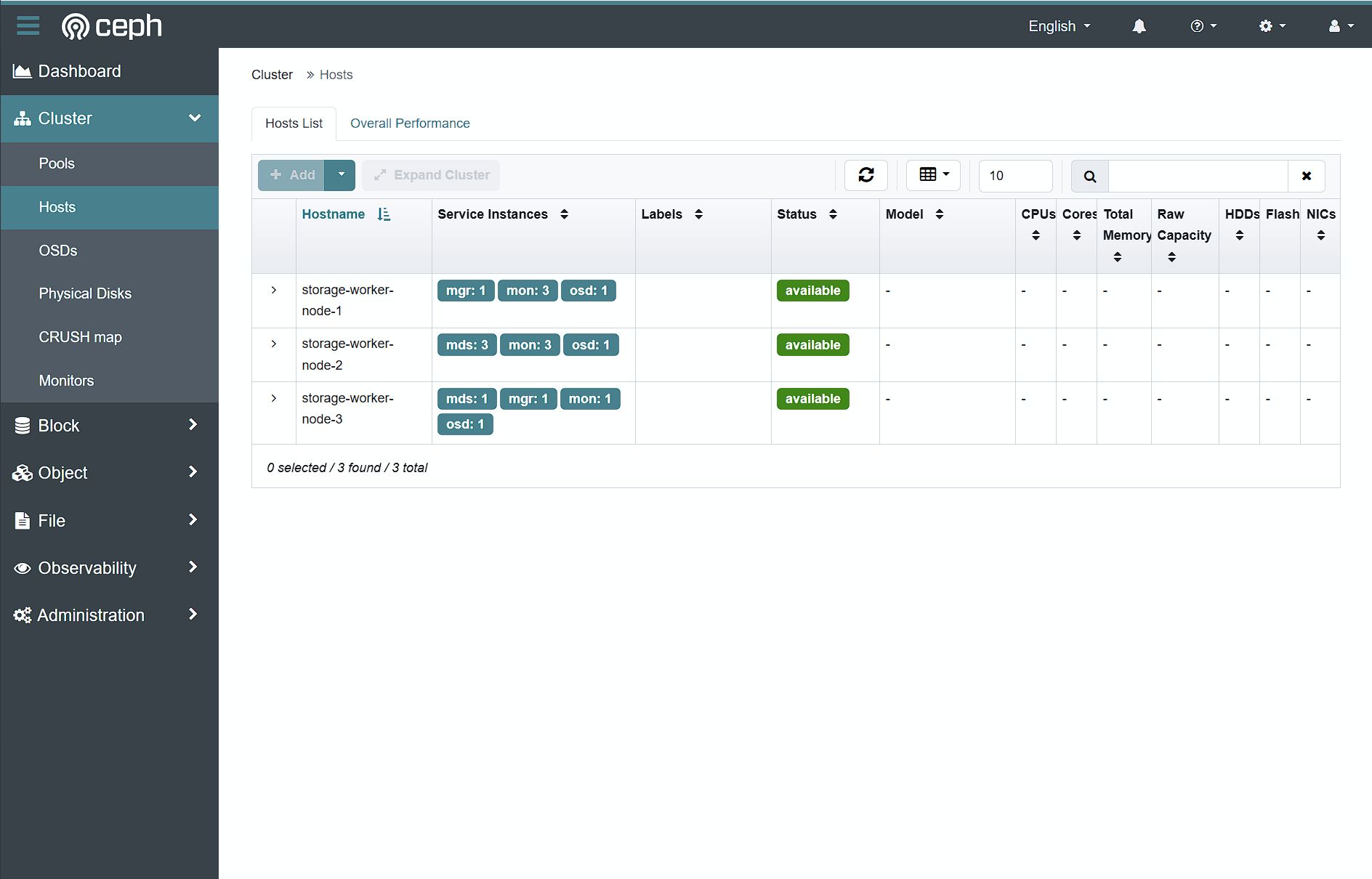Switch to the Overall Performance tab
Image resolution: width=1372 pixels, height=879 pixels.
[x=410, y=123]
